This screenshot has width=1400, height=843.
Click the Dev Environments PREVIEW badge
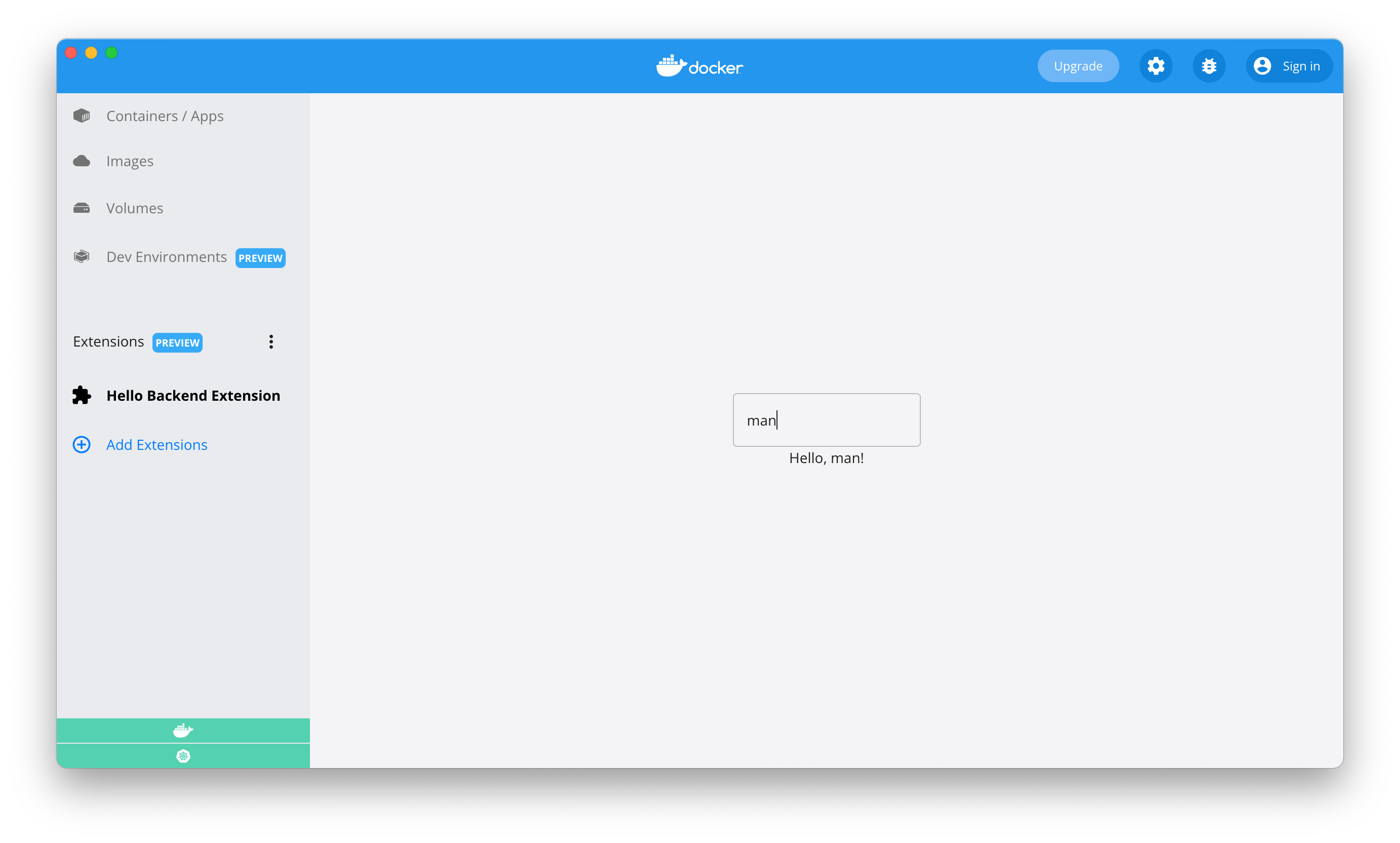[260, 258]
